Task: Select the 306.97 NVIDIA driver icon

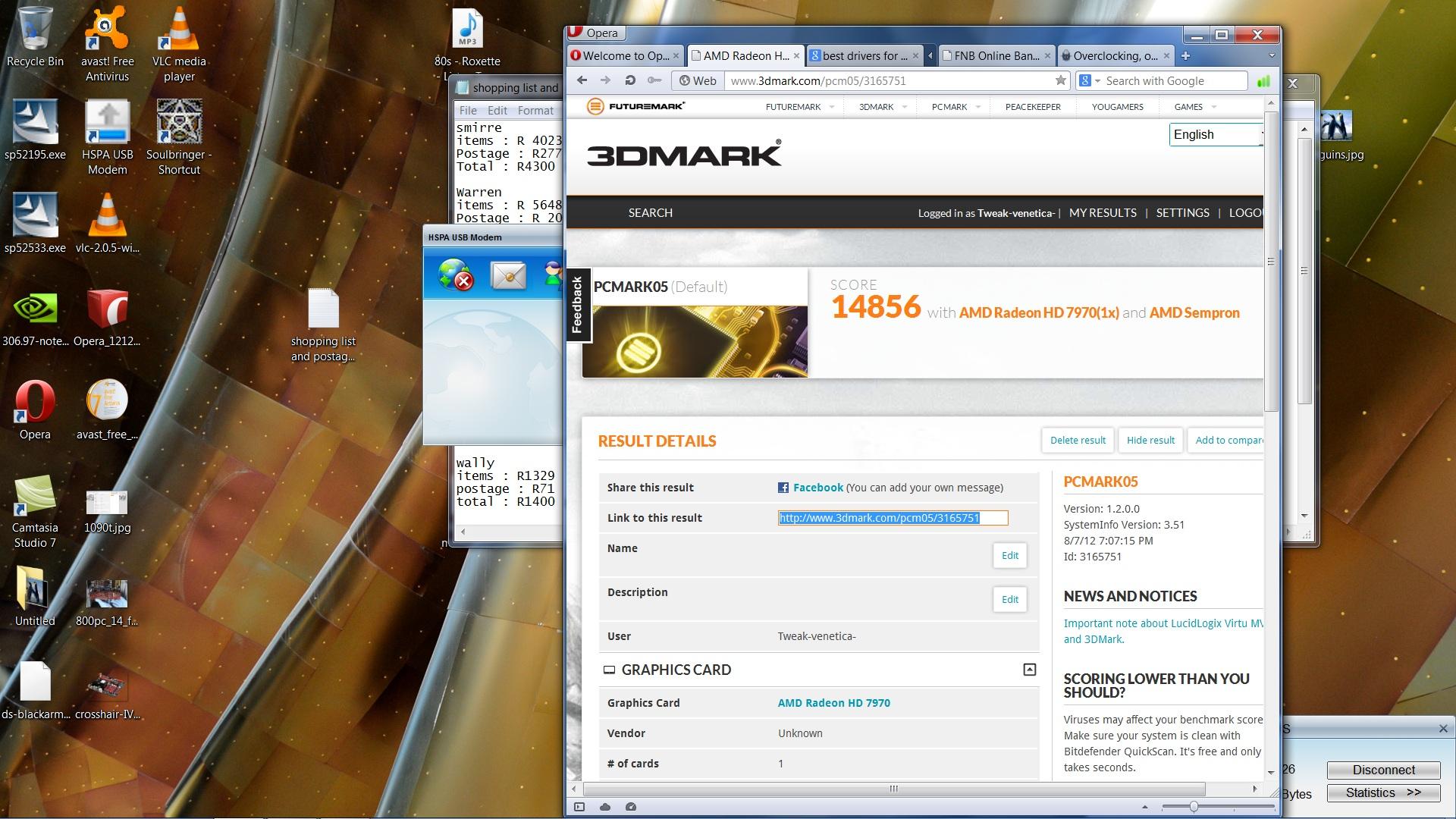Action: tap(35, 318)
